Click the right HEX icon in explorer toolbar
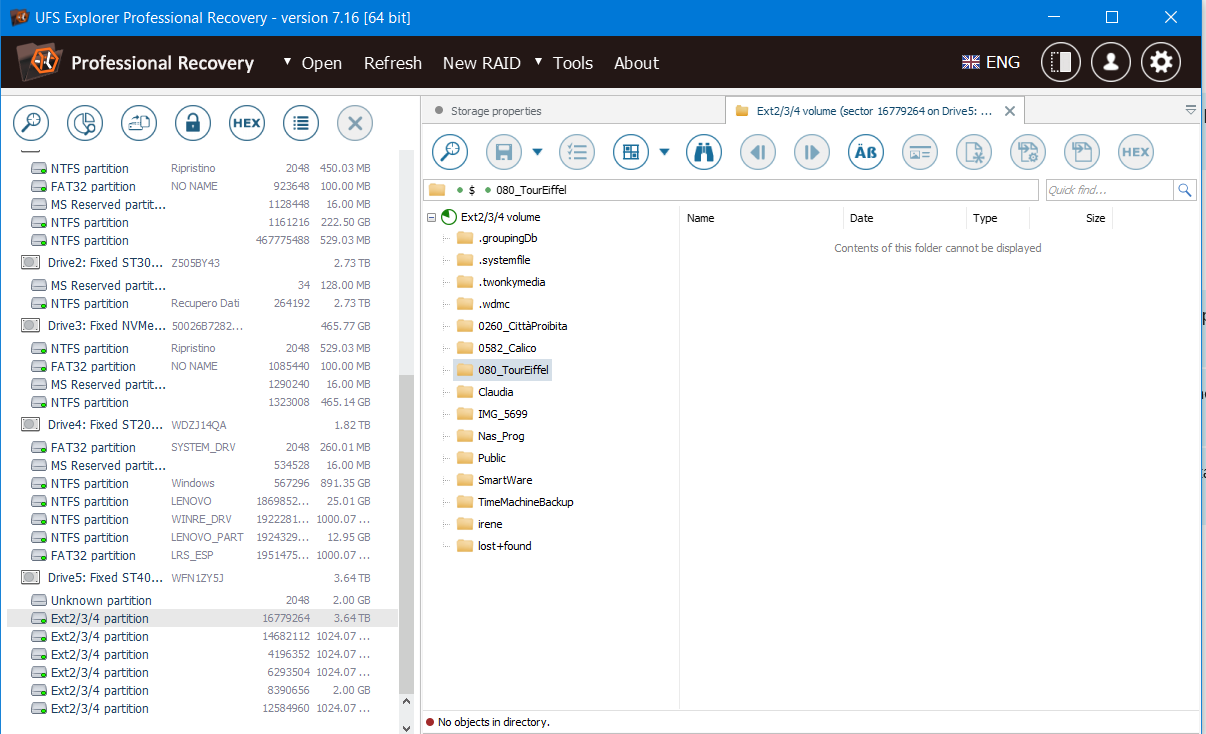The width and height of the screenshot is (1206, 734). point(1136,152)
